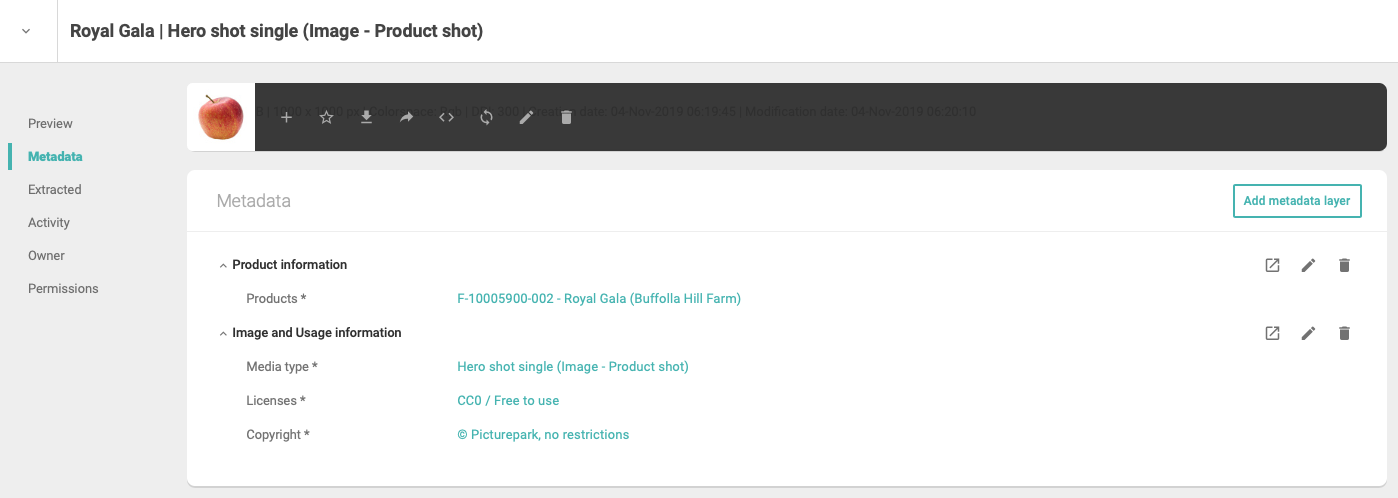1398x498 pixels.
Task: Open the embed code icon
Action: [x=446, y=118]
